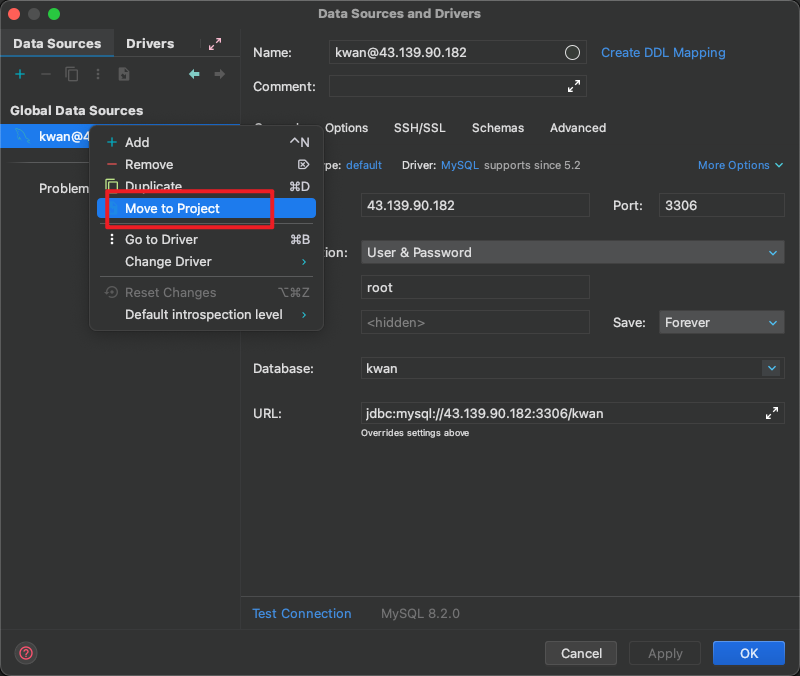Open the Database kwan dropdown arrow
The image size is (800, 676).
coord(772,368)
